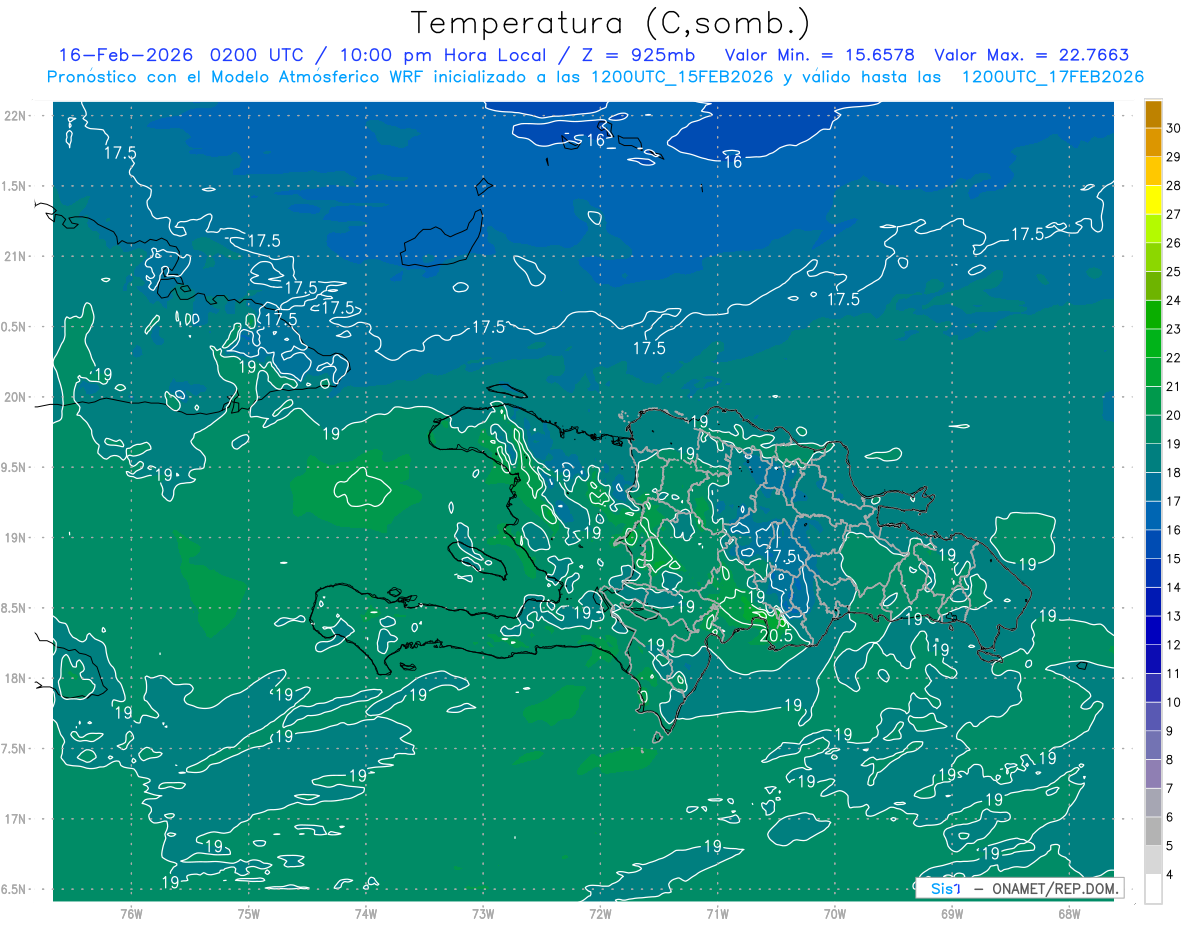Click the '18N' latitude label
Viewport: 1200px width, 927px height.
tap(17, 678)
